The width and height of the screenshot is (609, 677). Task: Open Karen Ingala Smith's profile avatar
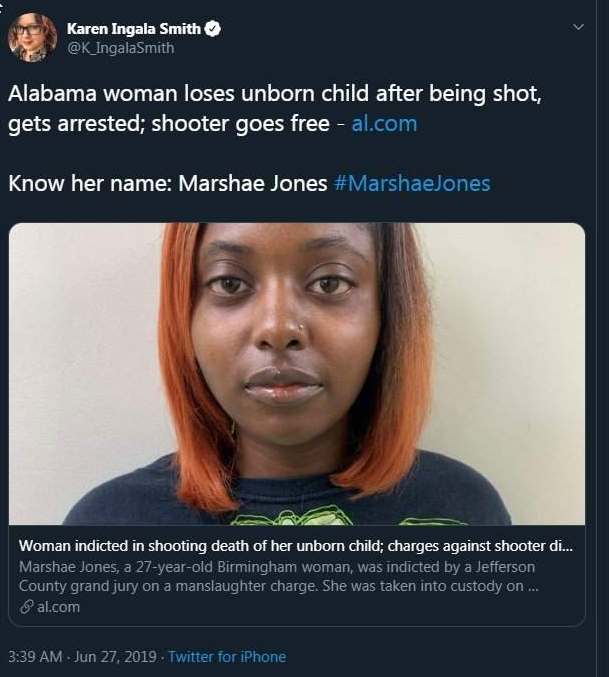[32, 38]
